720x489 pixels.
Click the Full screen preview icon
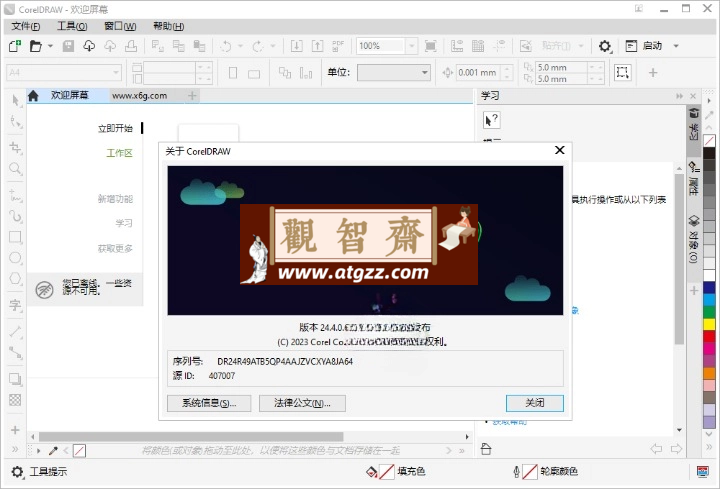(430, 46)
